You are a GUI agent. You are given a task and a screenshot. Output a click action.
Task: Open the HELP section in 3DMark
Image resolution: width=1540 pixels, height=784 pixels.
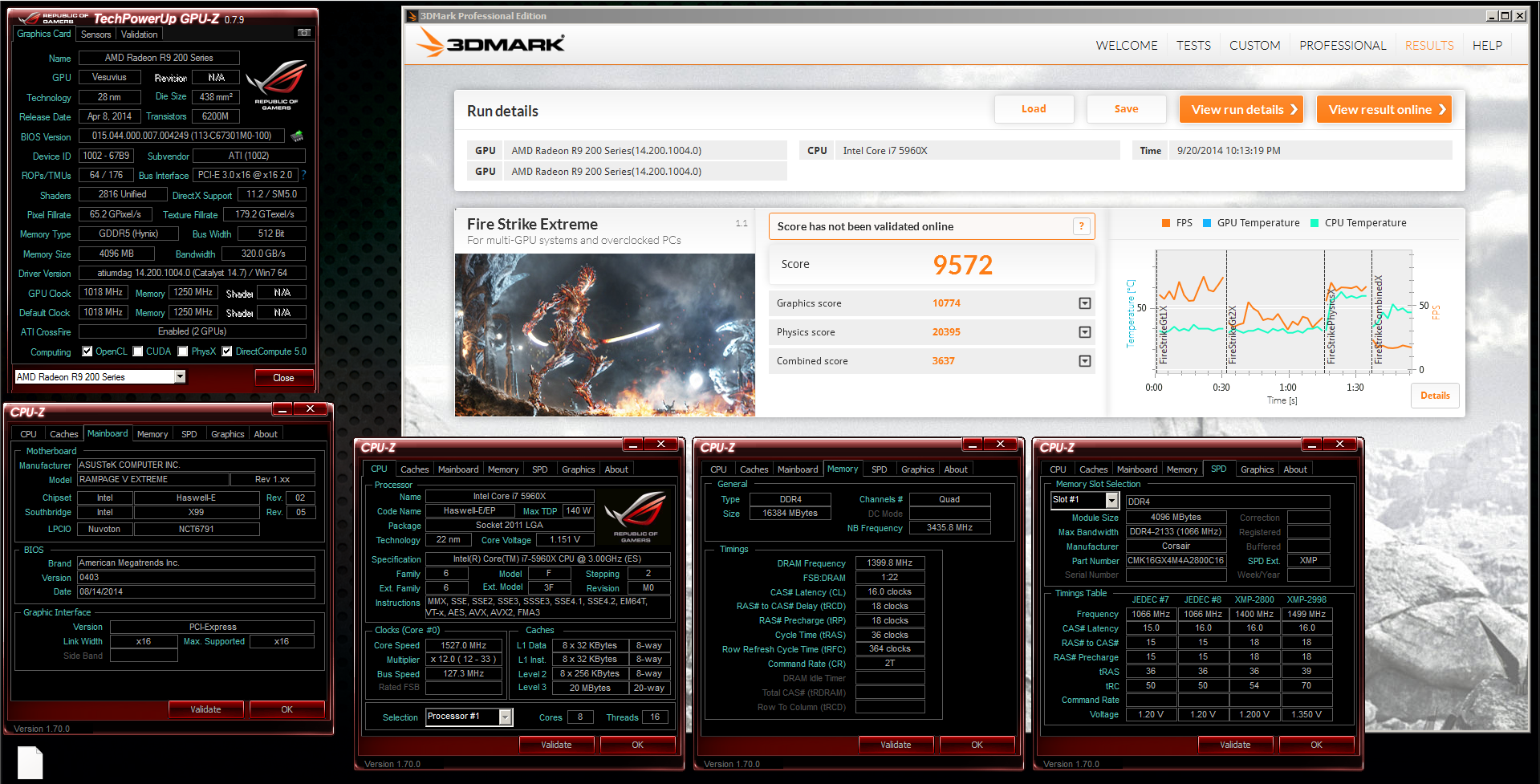pos(1487,46)
